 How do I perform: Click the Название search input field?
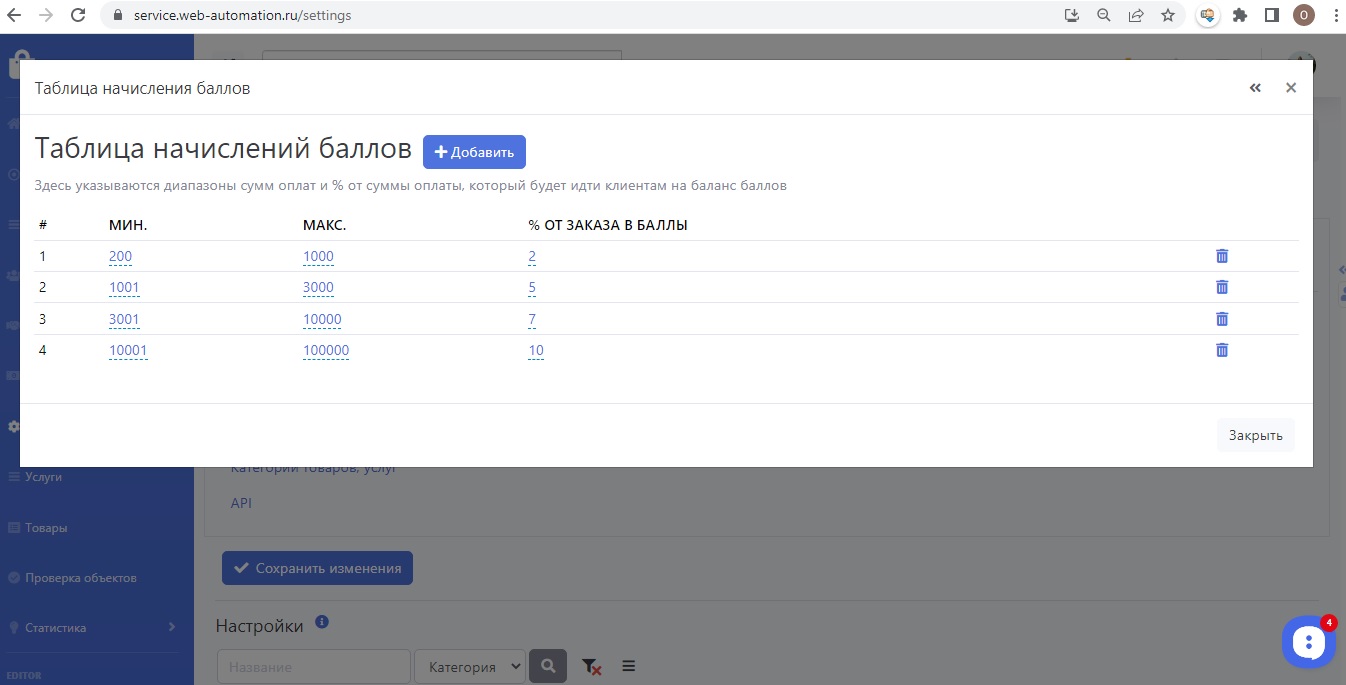(x=313, y=666)
